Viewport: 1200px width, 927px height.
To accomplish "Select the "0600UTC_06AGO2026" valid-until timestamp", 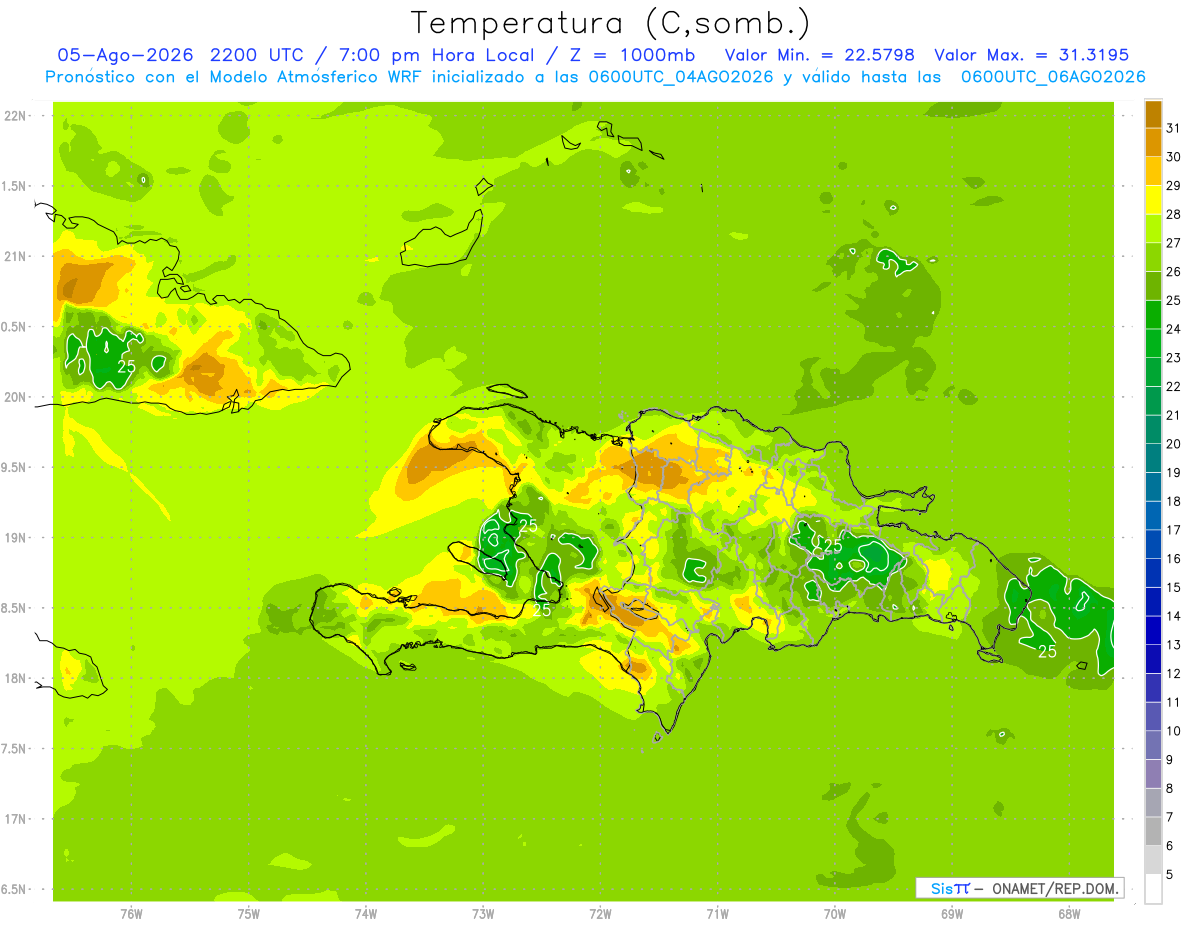I will pyautogui.click(x=1053, y=77).
